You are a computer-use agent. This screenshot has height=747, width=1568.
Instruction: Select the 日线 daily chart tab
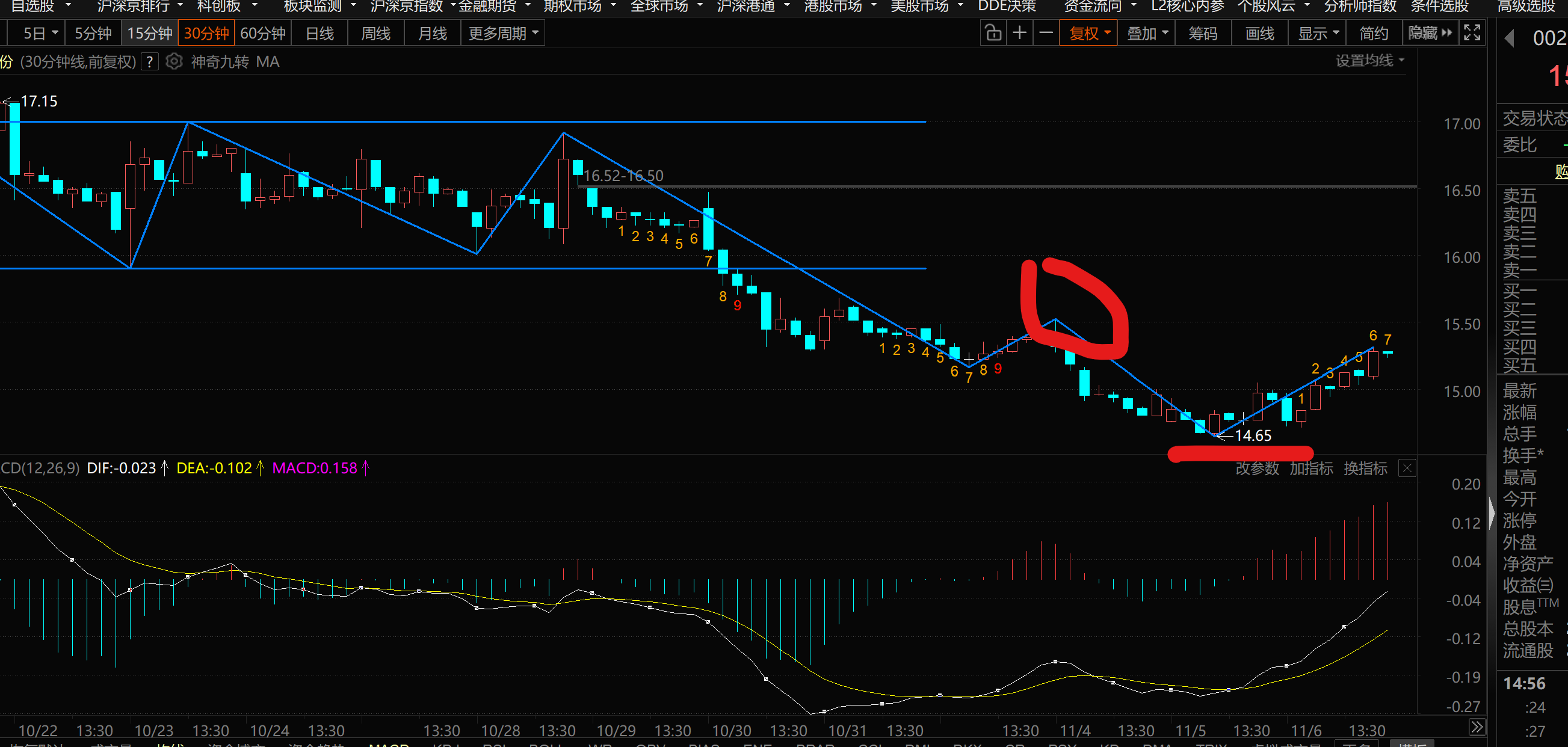tap(319, 33)
